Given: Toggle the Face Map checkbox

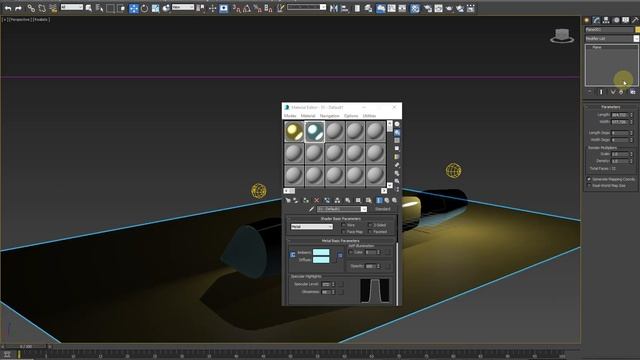Looking at the screenshot, I should pyautogui.click(x=344, y=232).
